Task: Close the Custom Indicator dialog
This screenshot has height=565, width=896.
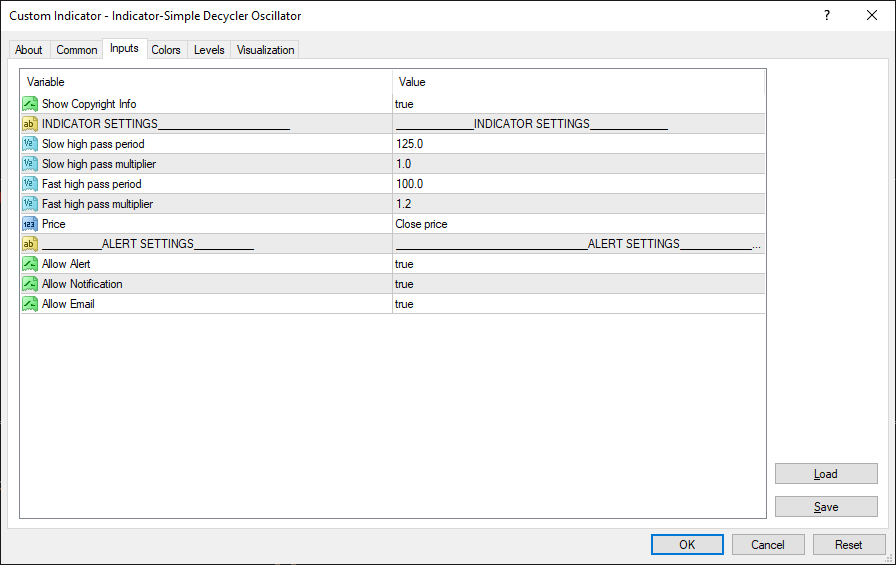Action: 871,15
